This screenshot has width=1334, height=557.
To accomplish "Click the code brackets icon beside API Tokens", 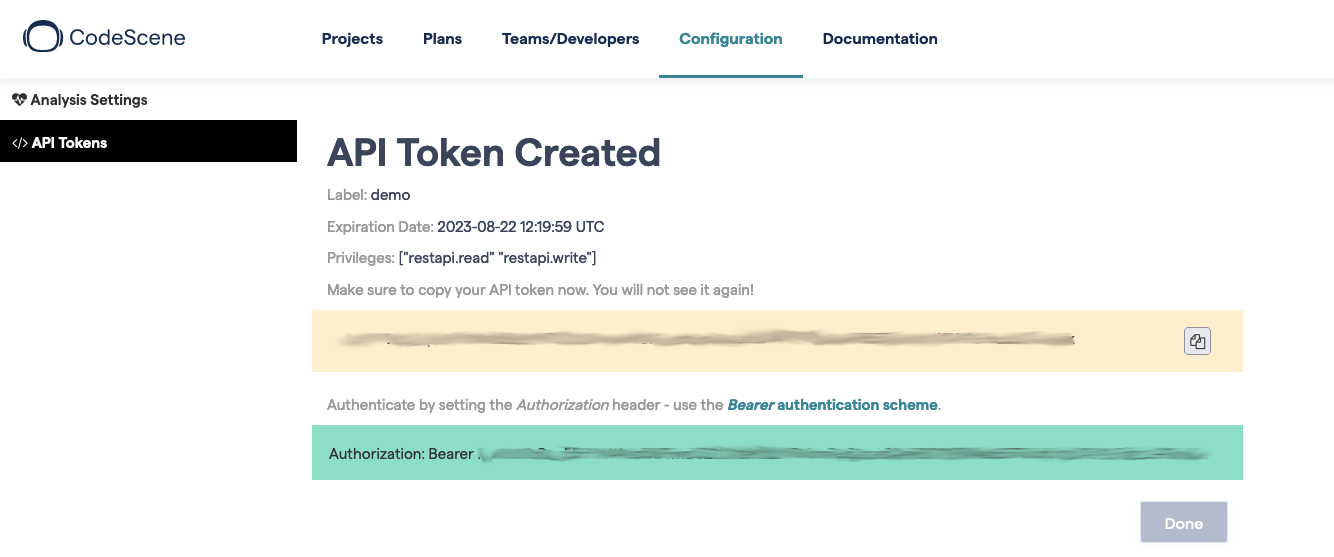I will pyautogui.click(x=19, y=143).
